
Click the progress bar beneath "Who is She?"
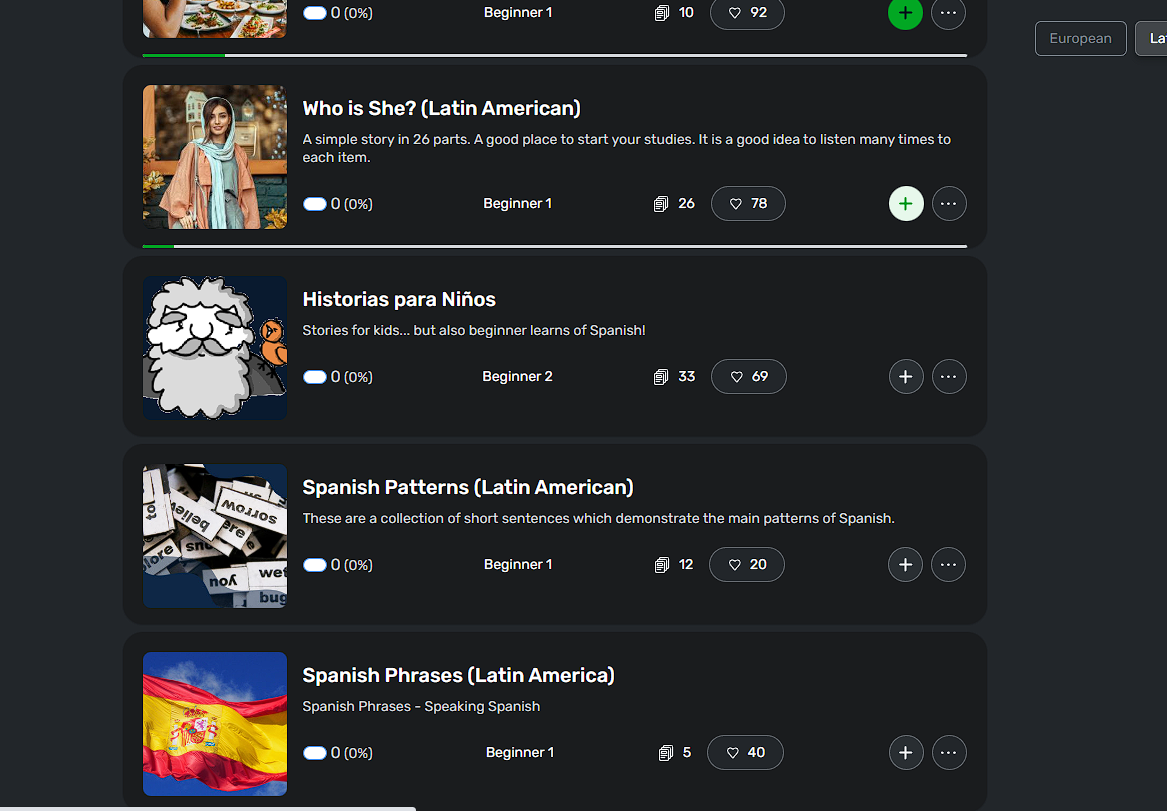(x=554, y=246)
